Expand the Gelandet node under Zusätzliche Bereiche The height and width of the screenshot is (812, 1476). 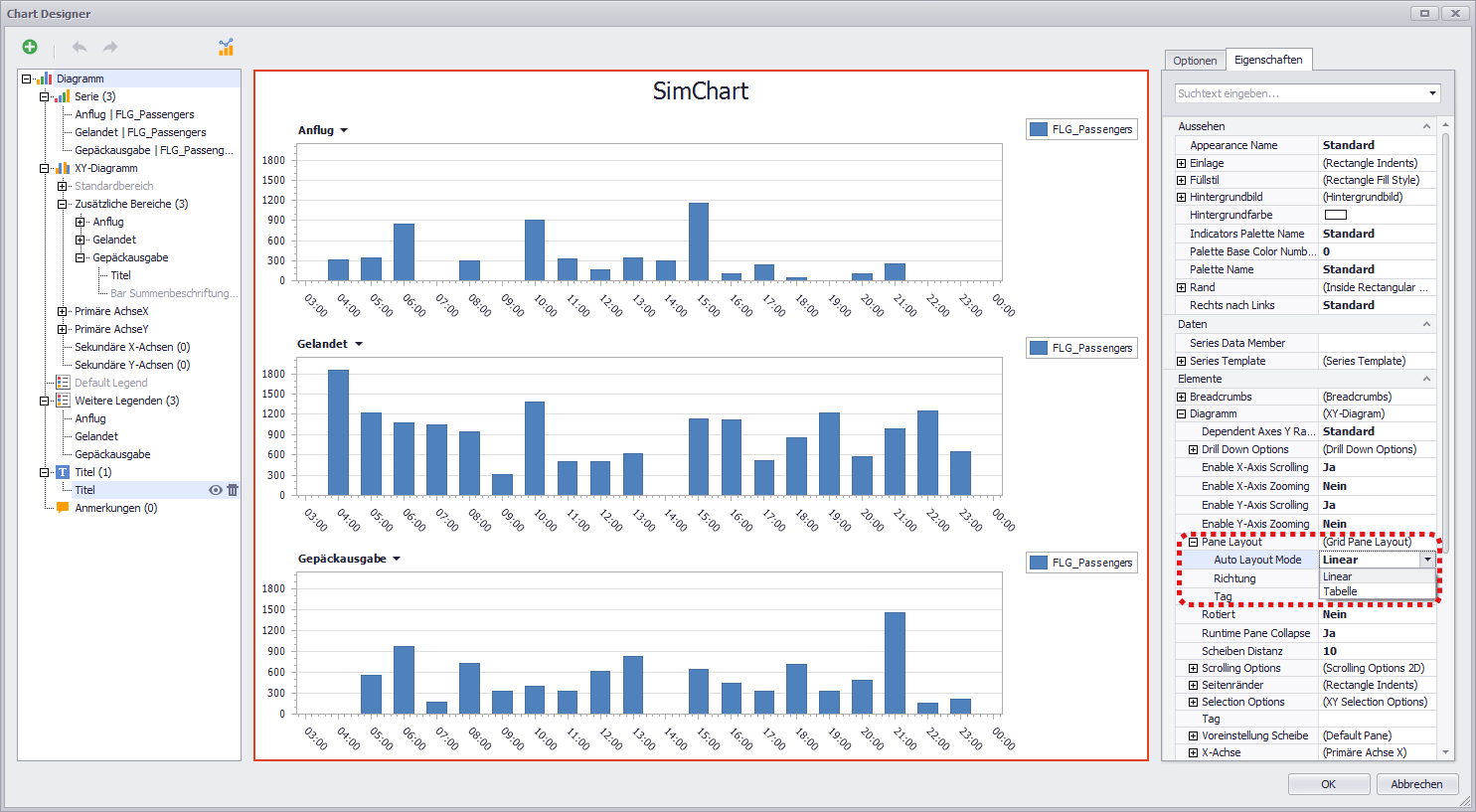[81, 240]
